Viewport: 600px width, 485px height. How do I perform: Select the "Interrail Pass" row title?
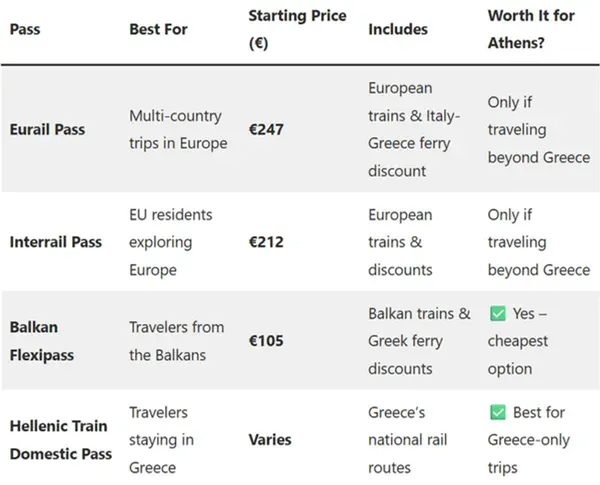tap(56, 242)
